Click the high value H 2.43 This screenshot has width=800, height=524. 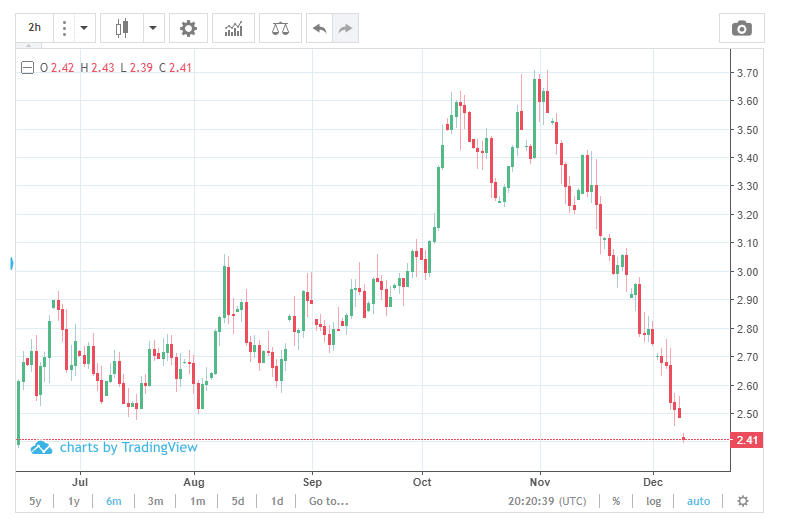click(x=97, y=68)
